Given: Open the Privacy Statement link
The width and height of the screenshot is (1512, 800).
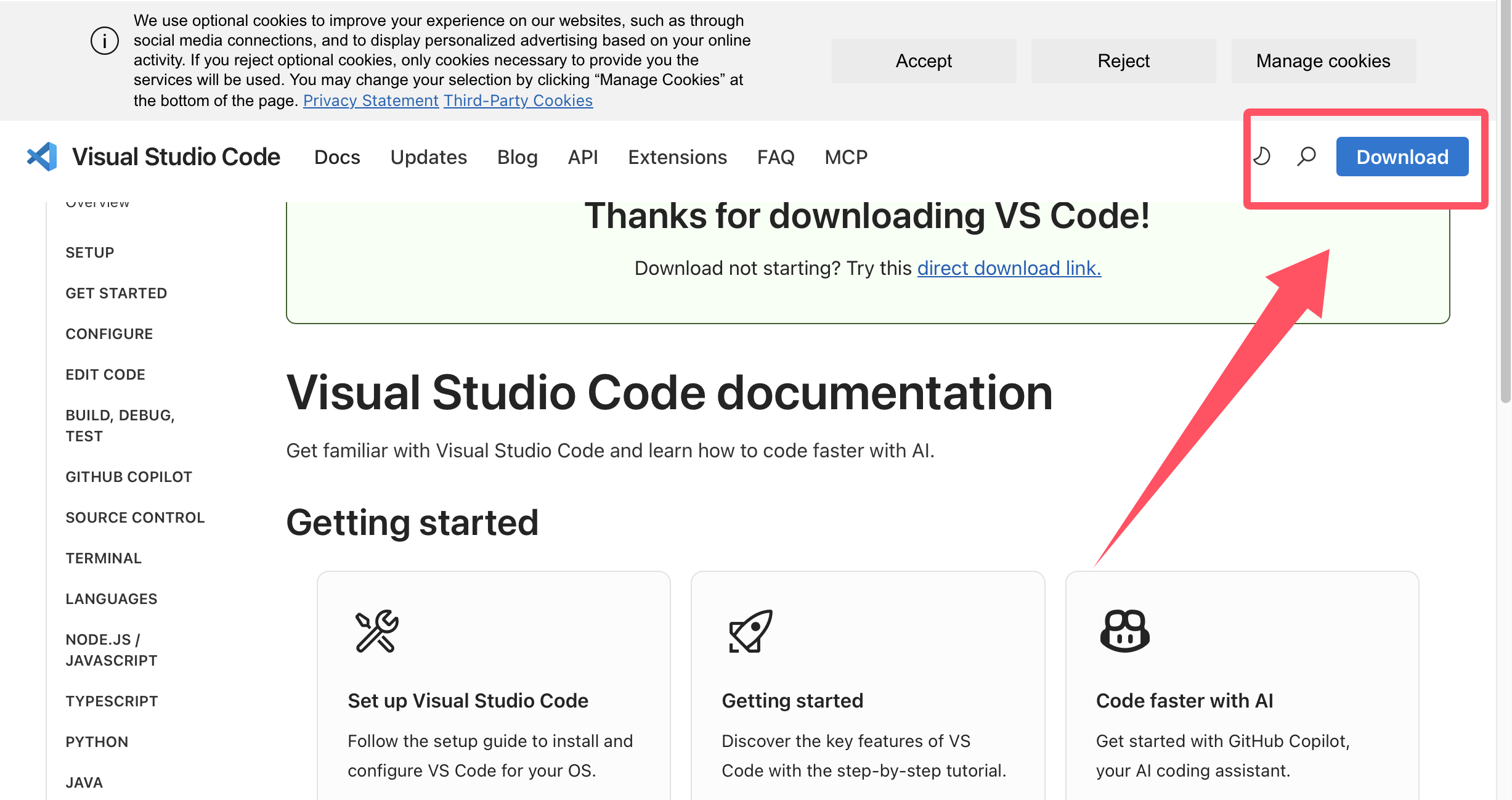Looking at the screenshot, I should click(370, 100).
